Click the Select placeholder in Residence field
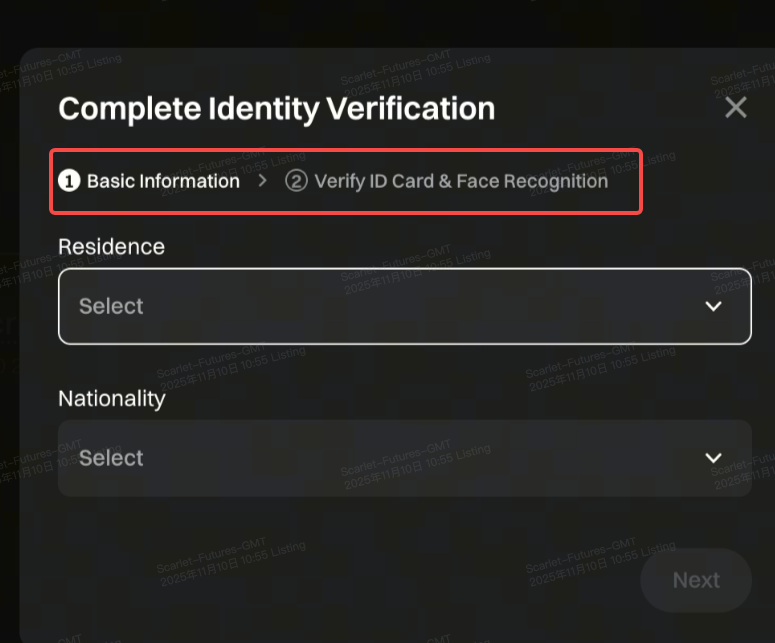Screen dimensions: 775x643 coord(111,306)
